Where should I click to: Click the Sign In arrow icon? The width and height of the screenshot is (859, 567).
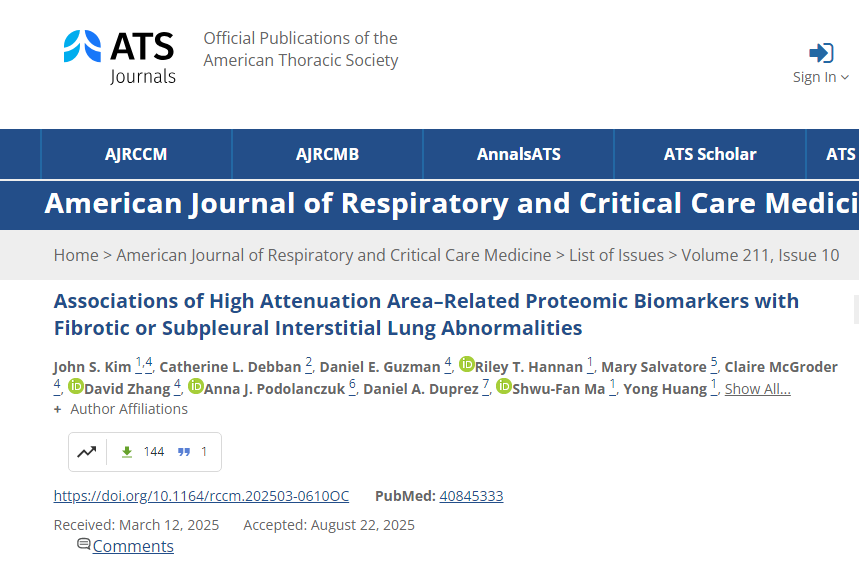click(821, 53)
